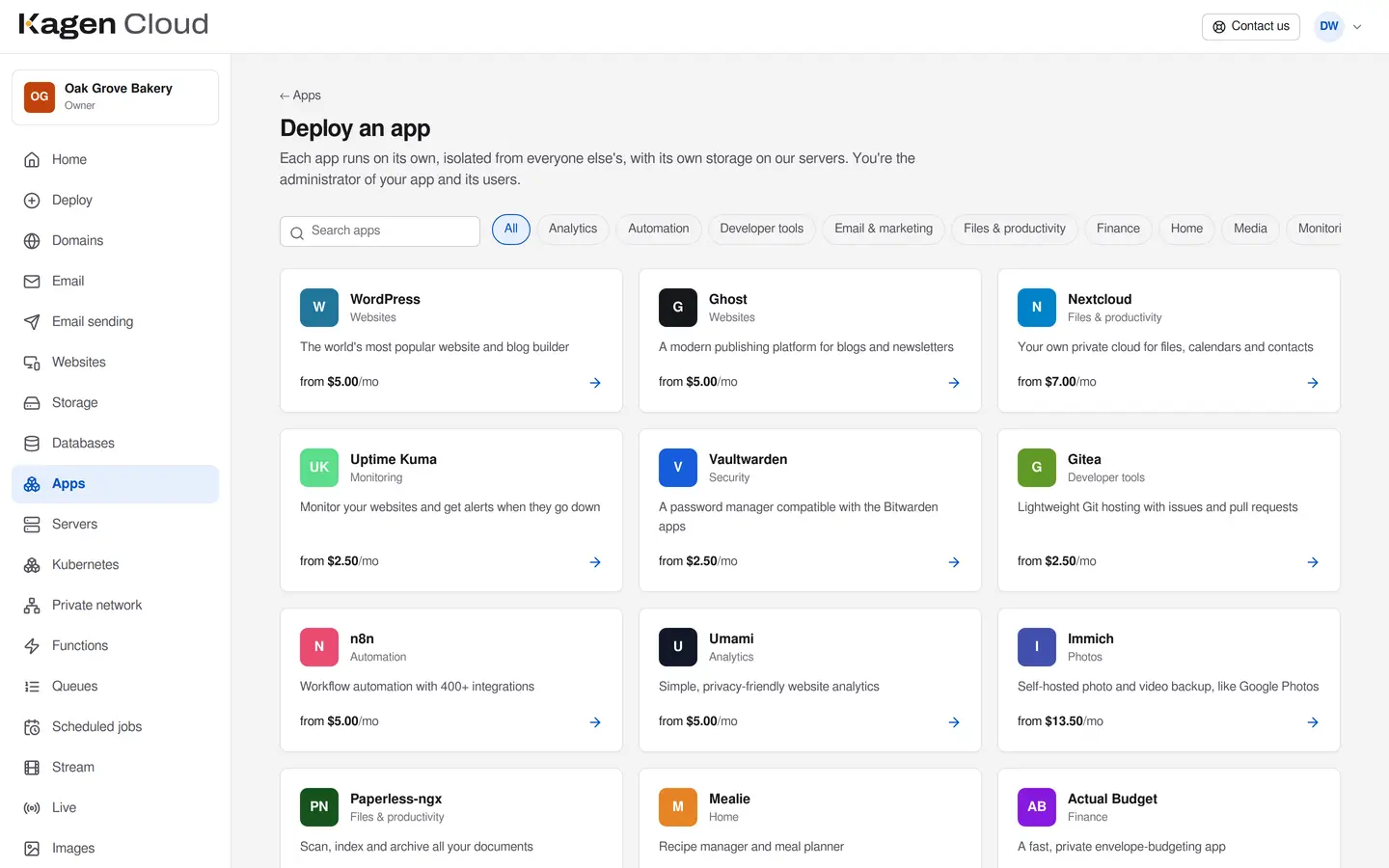Click the Databases cylinder icon
This screenshot has width=1389, height=868.
pos(32,444)
